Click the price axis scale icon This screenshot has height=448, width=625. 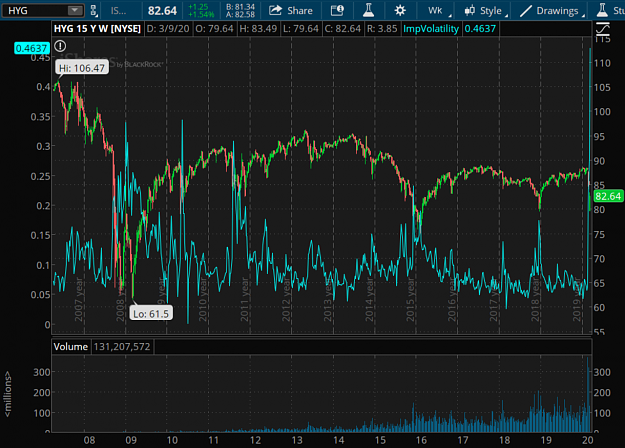(x=603, y=29)
